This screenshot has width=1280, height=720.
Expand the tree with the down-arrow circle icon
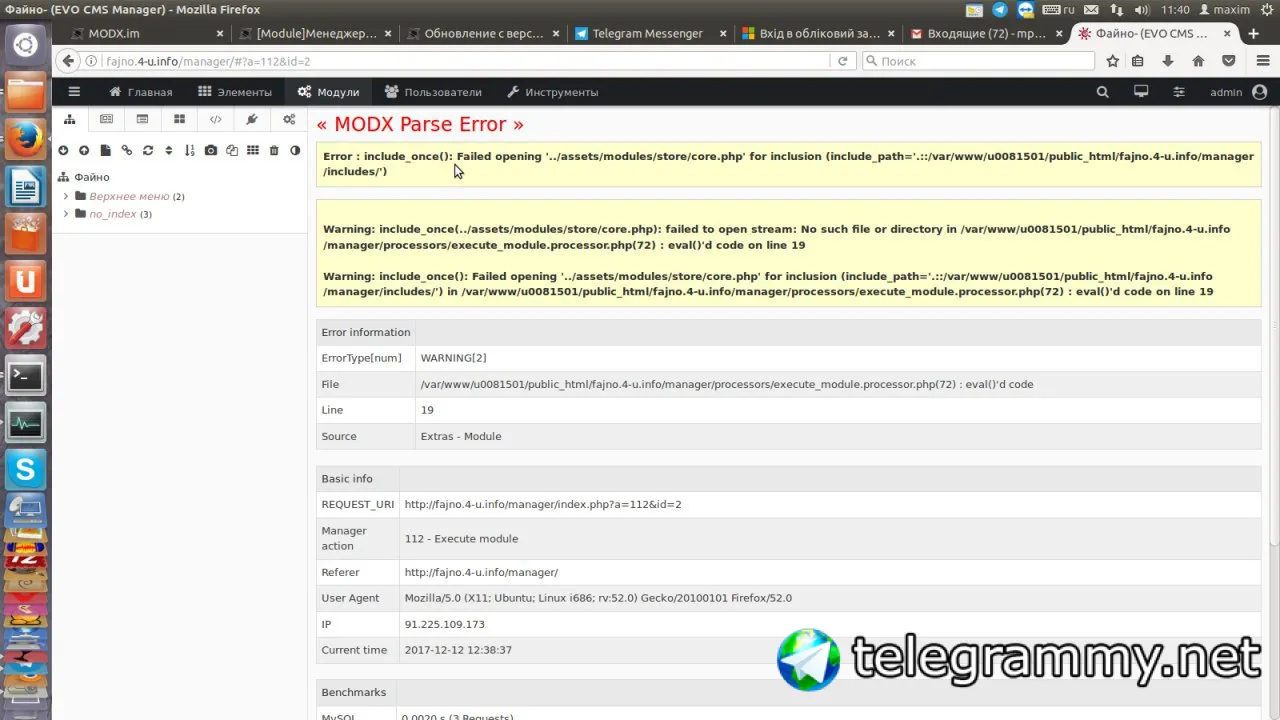(63, 151)
